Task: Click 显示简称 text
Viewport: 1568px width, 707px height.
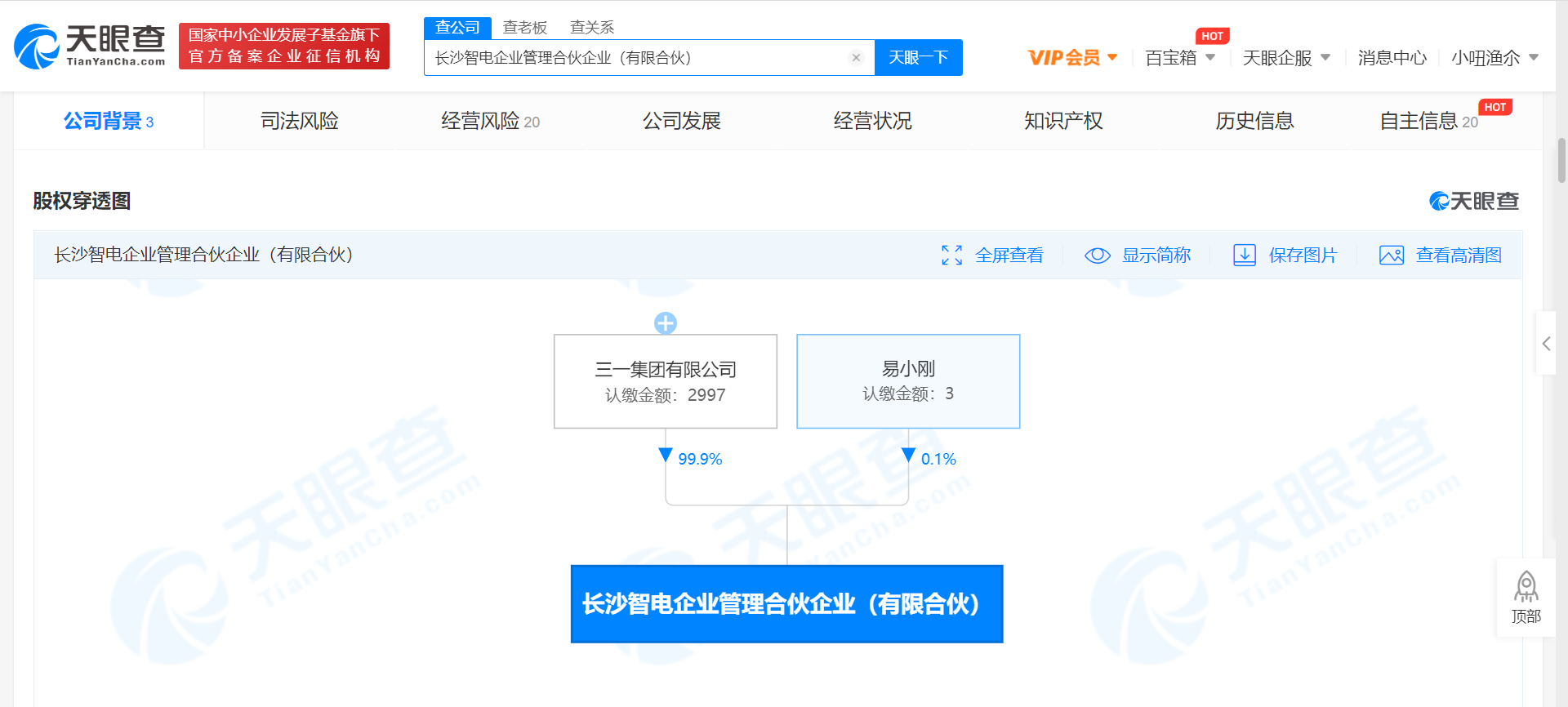Action: [x=1156, y=256]
